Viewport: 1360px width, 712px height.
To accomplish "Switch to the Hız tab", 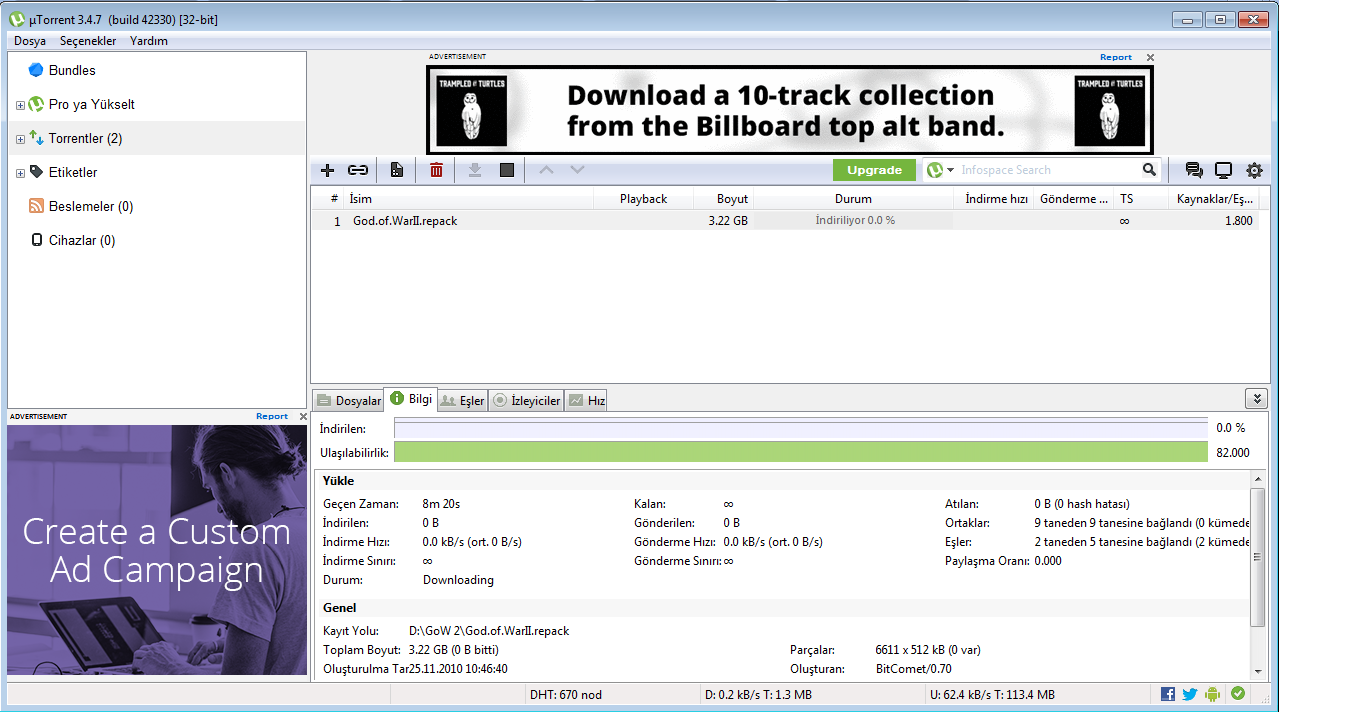I will tap(587, 400).
